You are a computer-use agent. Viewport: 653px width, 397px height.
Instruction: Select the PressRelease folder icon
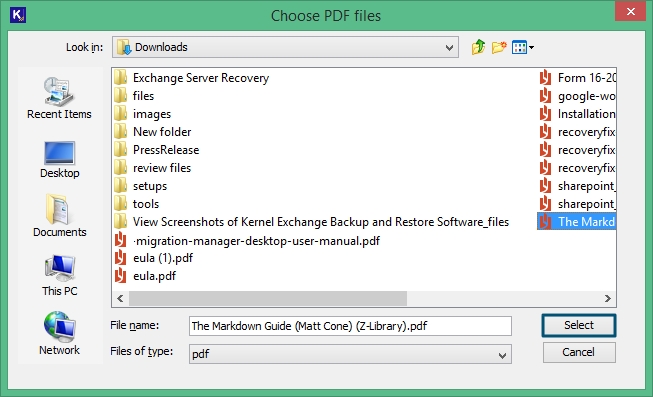[x=121, y=150]
